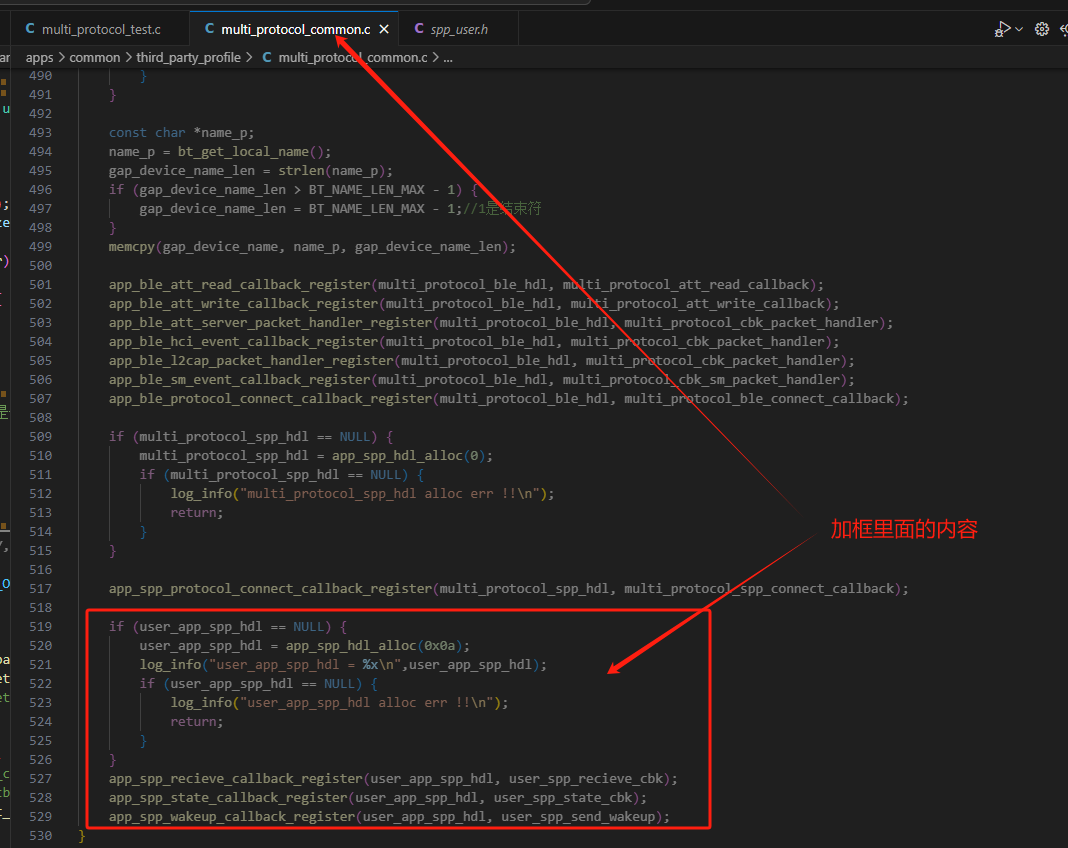
Task: Click 'app_ble_att_read_callback_register' function name
Action: click(x=240, y=285)
